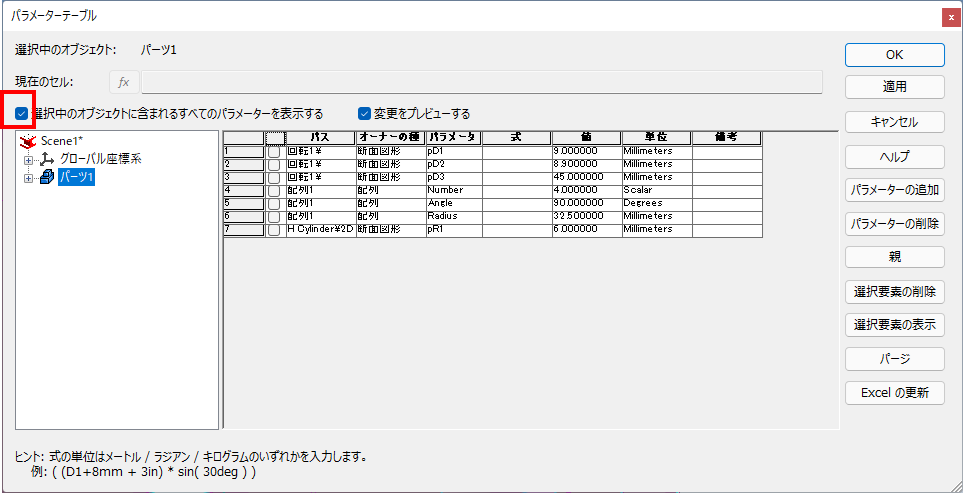Click the パーツ1 part icon
963x493 pixels.
[x=46, y=177]
